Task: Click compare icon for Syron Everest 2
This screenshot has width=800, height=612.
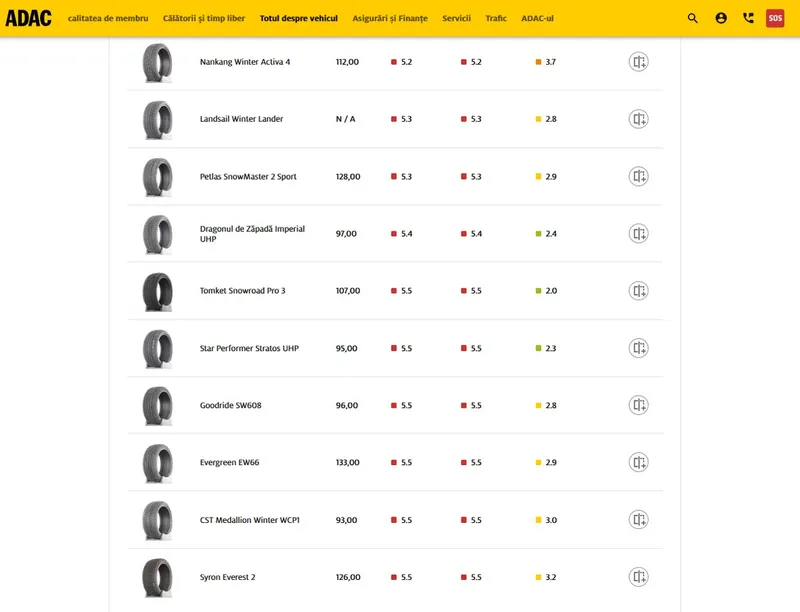Action: [639, 577]
